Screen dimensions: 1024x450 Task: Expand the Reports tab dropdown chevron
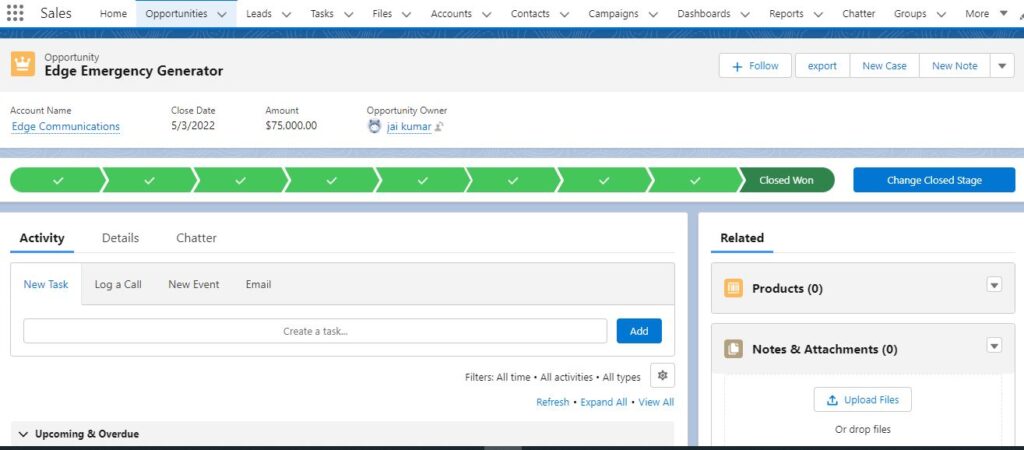[x=818, y=14]
